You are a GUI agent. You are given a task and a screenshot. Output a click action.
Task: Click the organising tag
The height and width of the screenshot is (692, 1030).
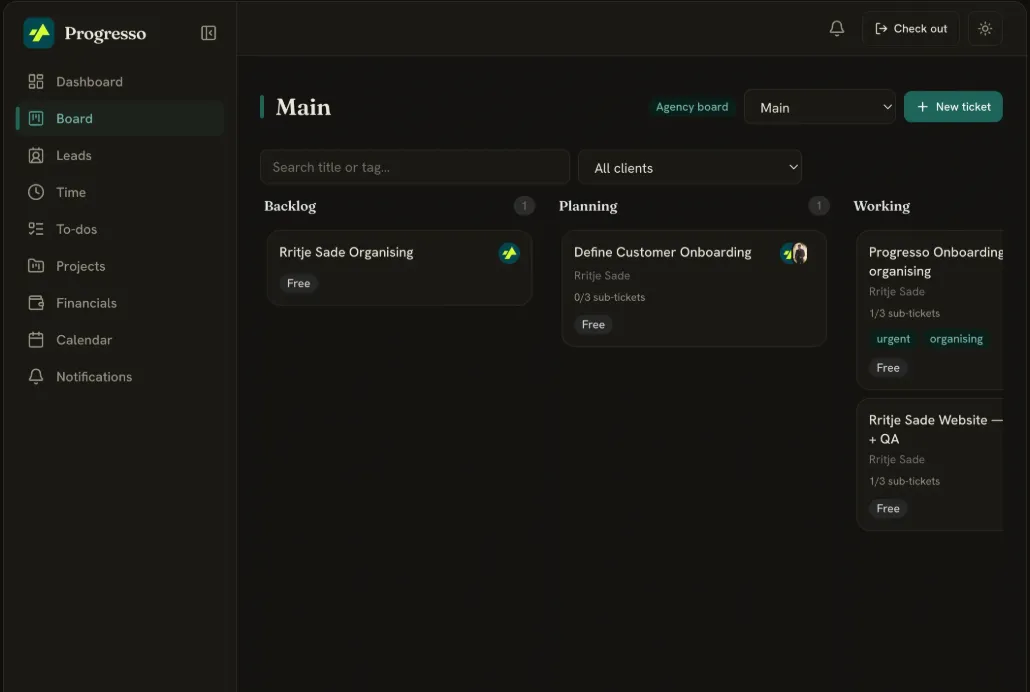(956, 339)
